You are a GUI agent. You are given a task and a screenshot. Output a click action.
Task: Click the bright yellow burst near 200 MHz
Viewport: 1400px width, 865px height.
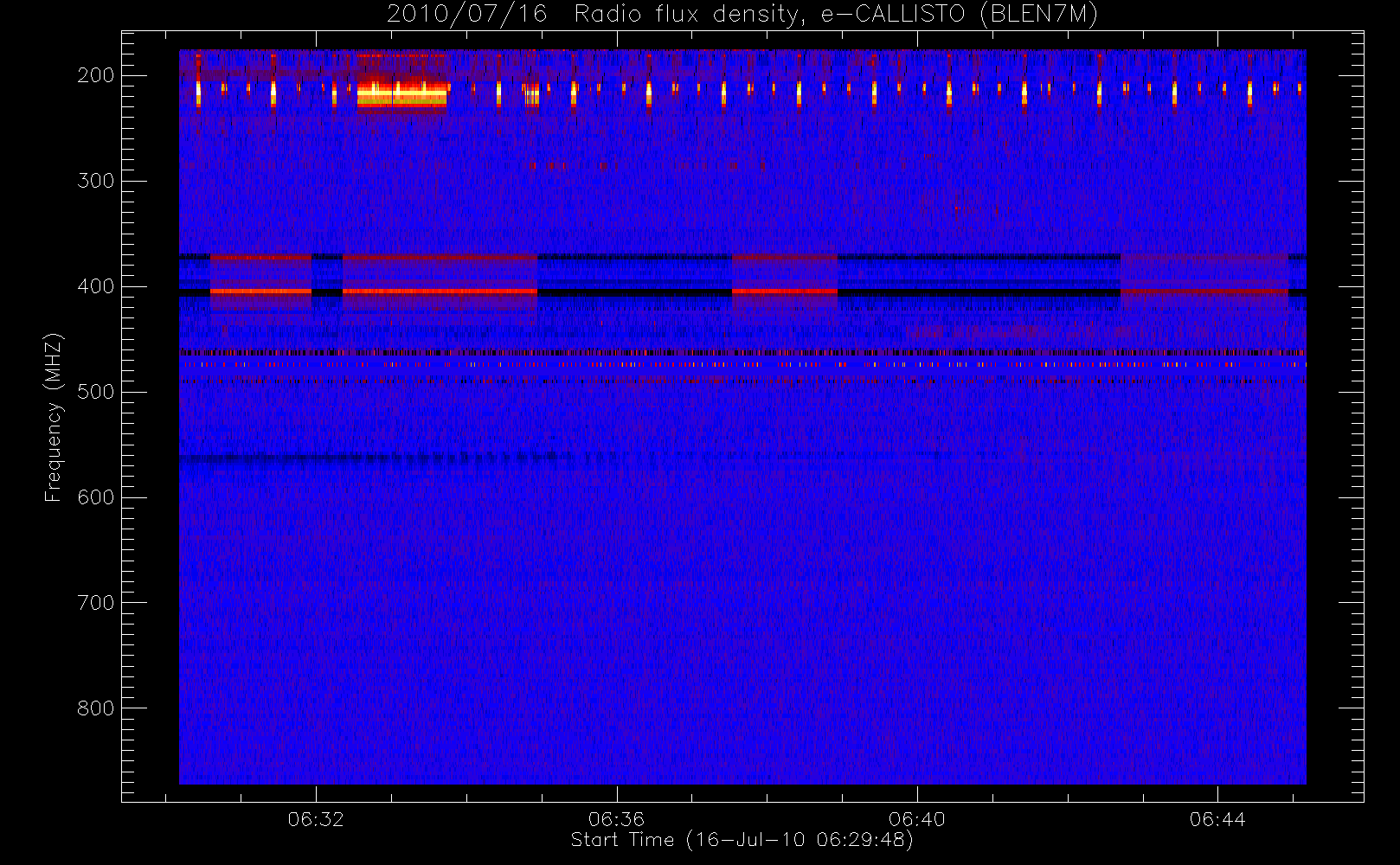click(402, 94)
